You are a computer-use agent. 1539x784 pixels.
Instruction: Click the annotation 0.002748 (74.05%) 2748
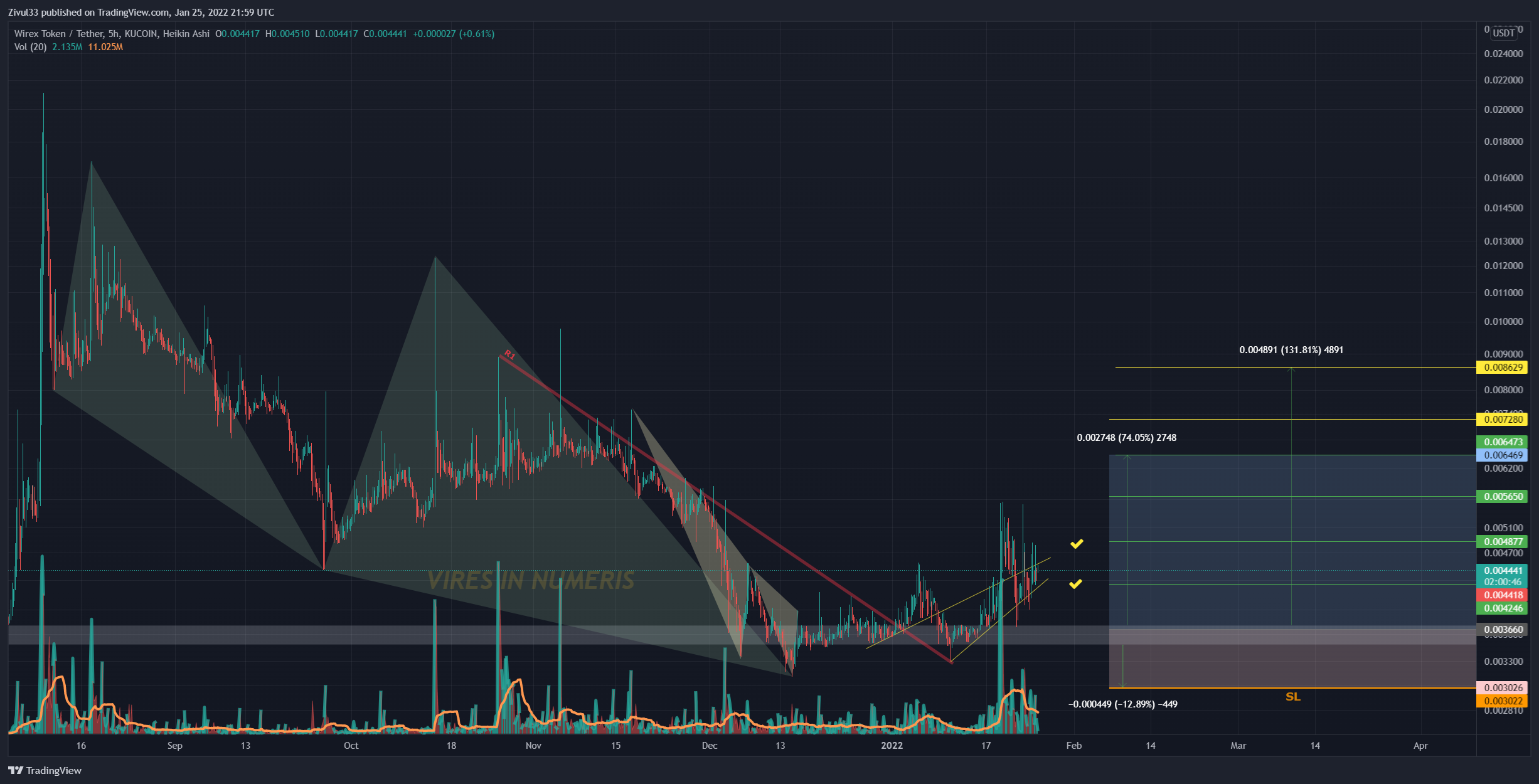pos(1126,438)
